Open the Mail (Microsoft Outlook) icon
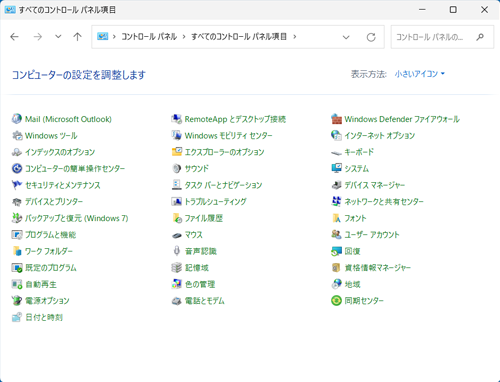This screenshot has height=382, width=500. 17,119
